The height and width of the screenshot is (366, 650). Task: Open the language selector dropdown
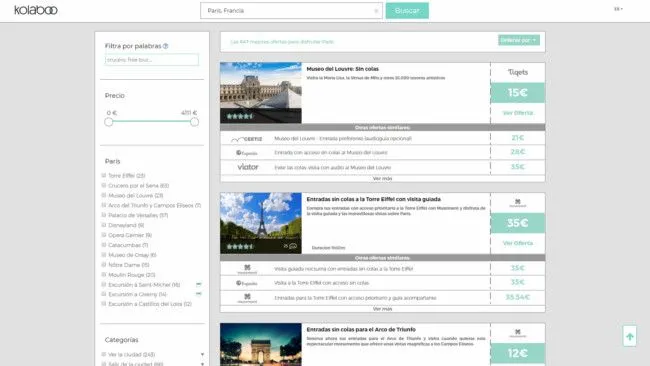coord(618,9)
